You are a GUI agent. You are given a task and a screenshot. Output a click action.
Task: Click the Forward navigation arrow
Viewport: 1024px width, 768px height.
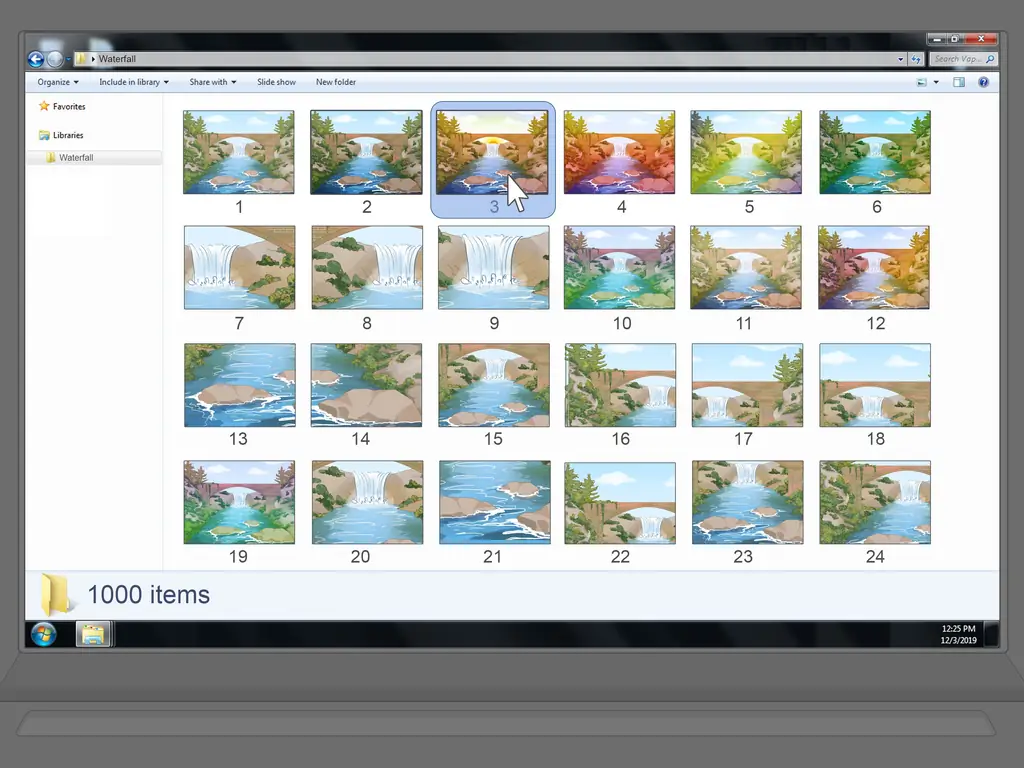click(x=56, y=59)
